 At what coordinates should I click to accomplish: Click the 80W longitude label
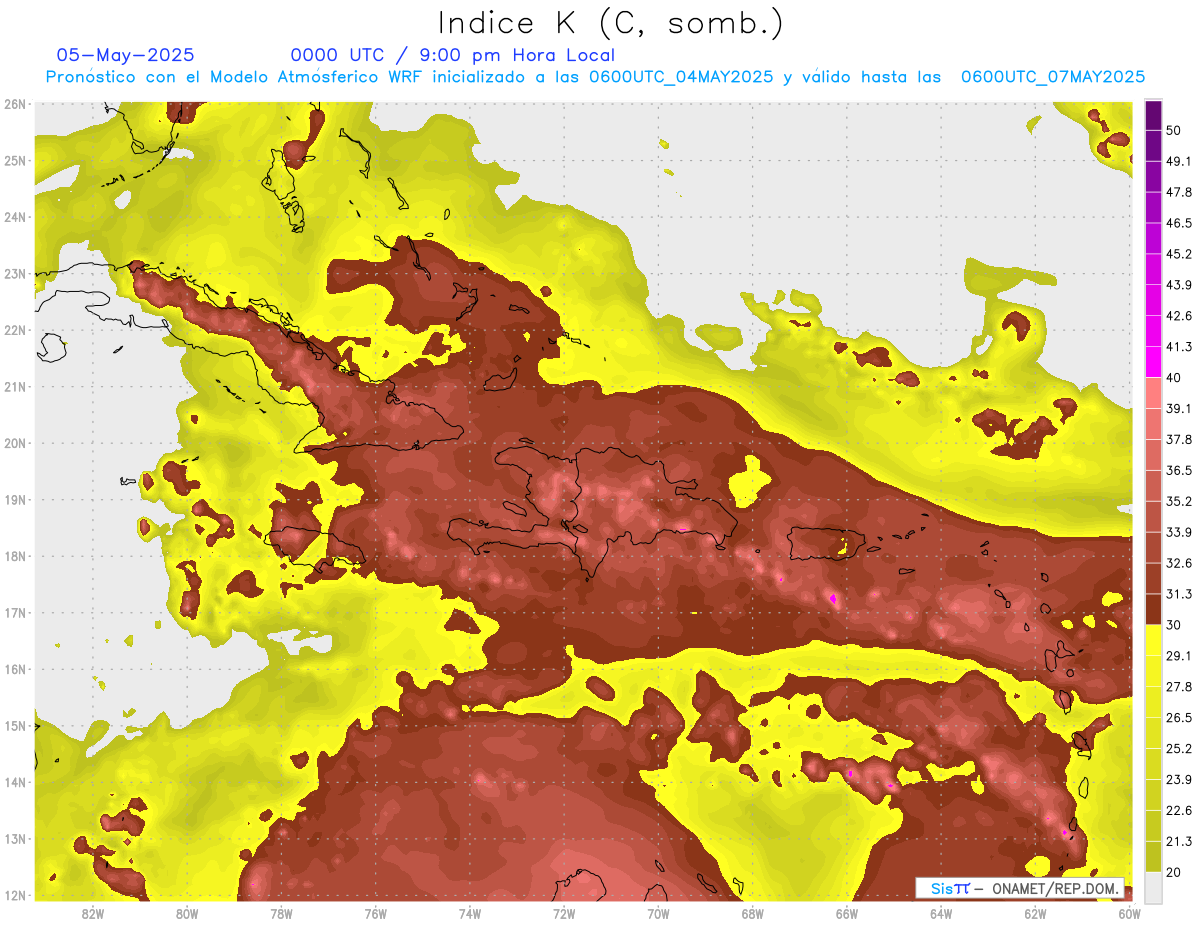(187, 913)
